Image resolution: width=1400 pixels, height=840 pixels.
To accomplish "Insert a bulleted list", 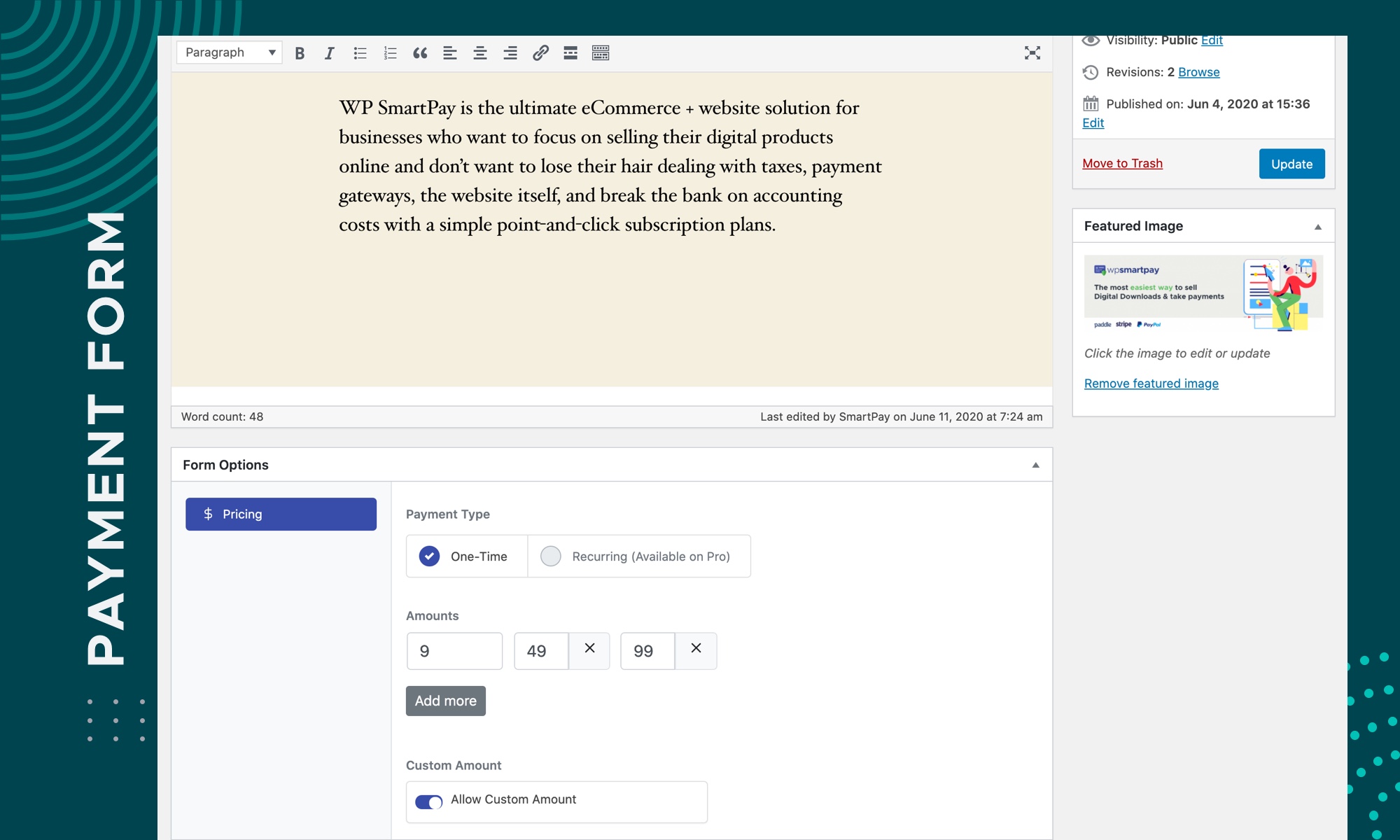I will tap(360, 53).
